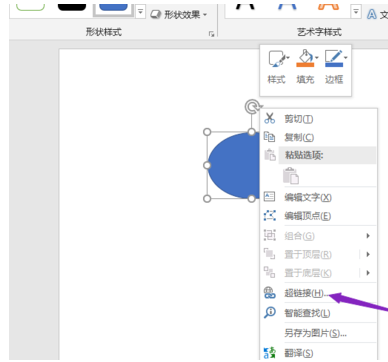Choose 翻译(S) translate entry
This screenshot has height=362, width=388.
(318, 353)
